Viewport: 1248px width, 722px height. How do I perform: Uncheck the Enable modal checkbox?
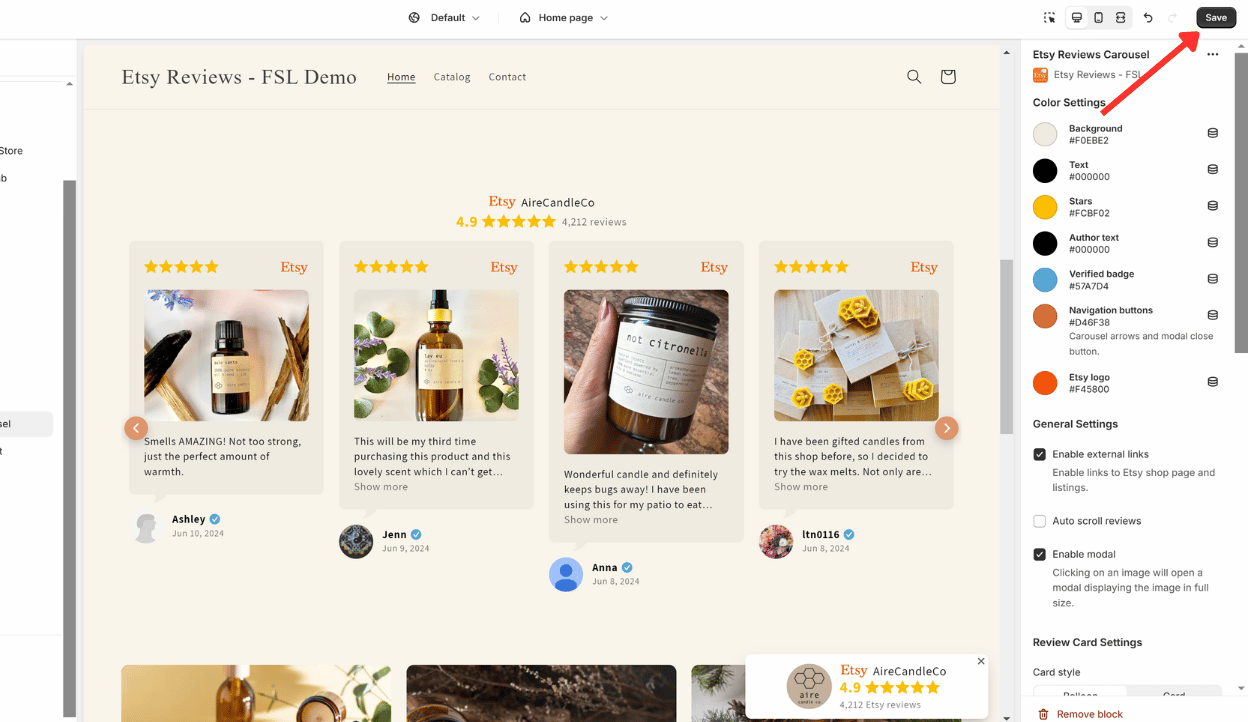[1040, 554]
